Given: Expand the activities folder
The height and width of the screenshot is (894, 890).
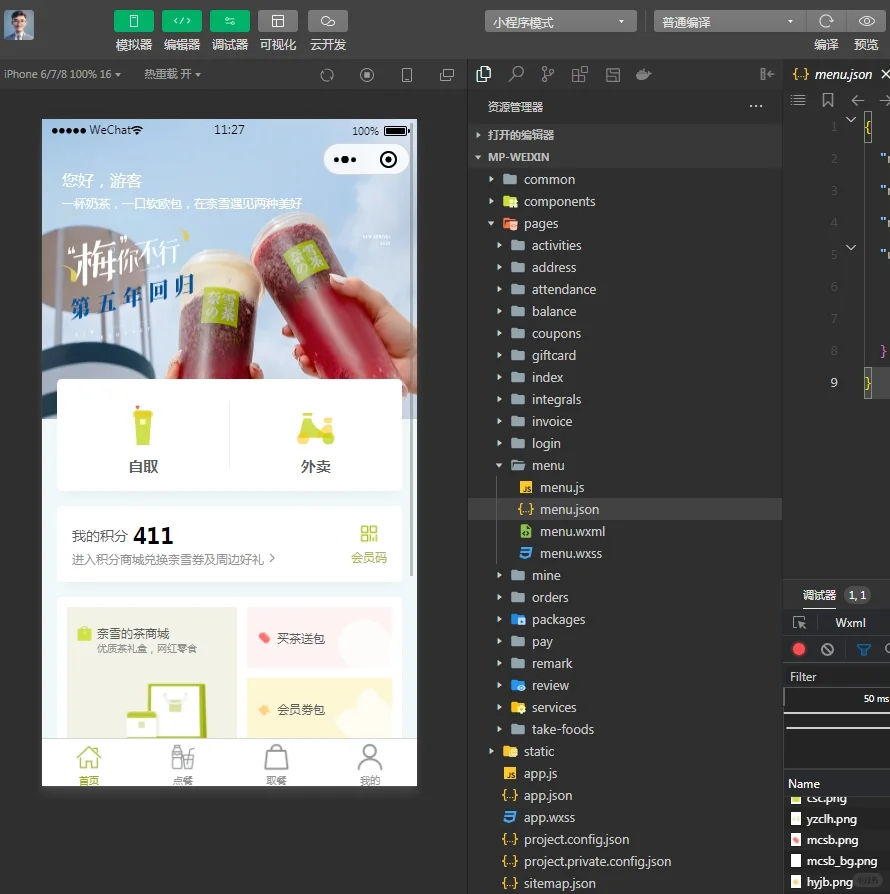Looking at the screenshot, I should (x=625, y=245).
